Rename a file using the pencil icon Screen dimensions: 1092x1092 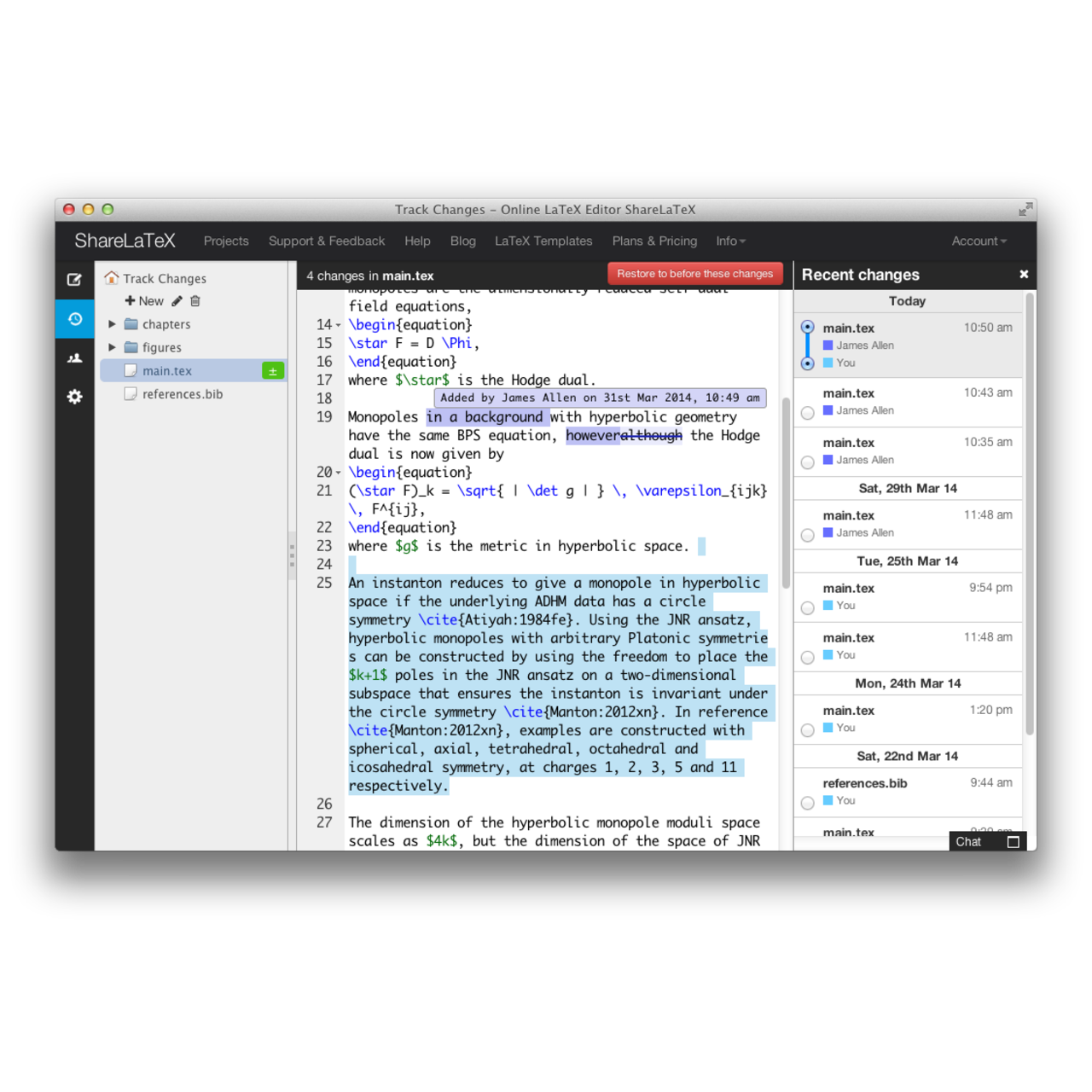(177, 300)
